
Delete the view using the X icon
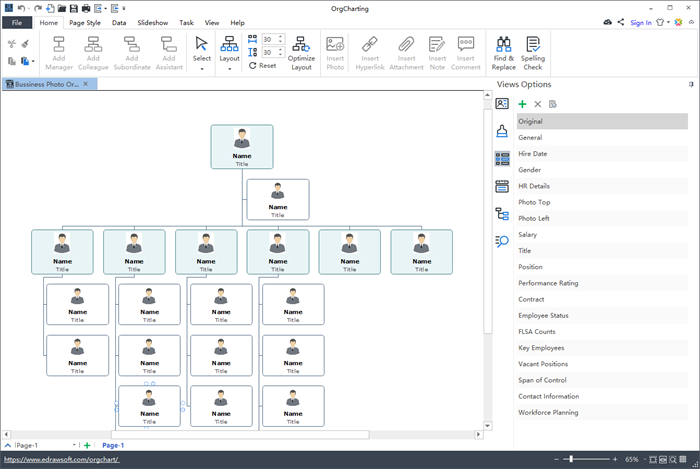[x=537, y=104]
